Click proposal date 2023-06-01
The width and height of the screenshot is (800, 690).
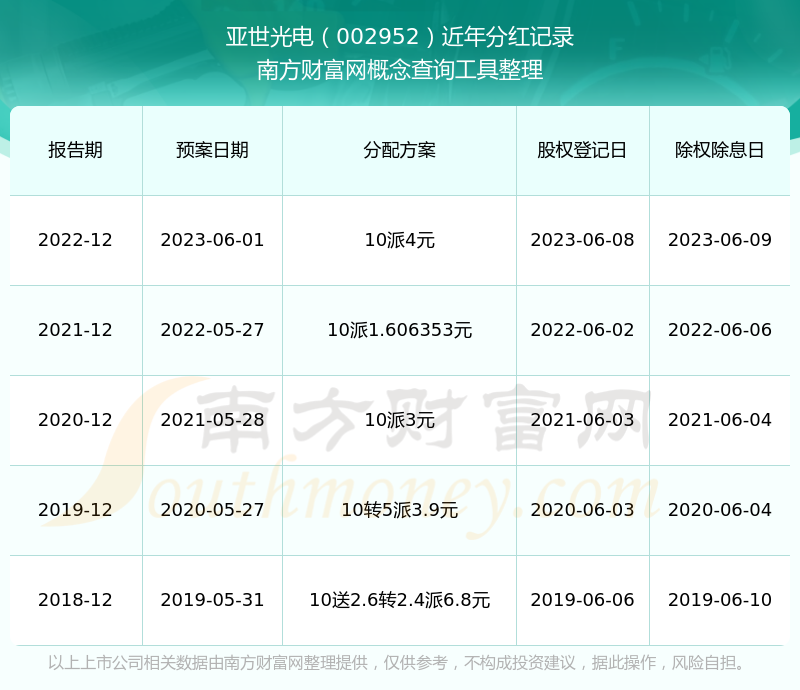coord(212,240)
